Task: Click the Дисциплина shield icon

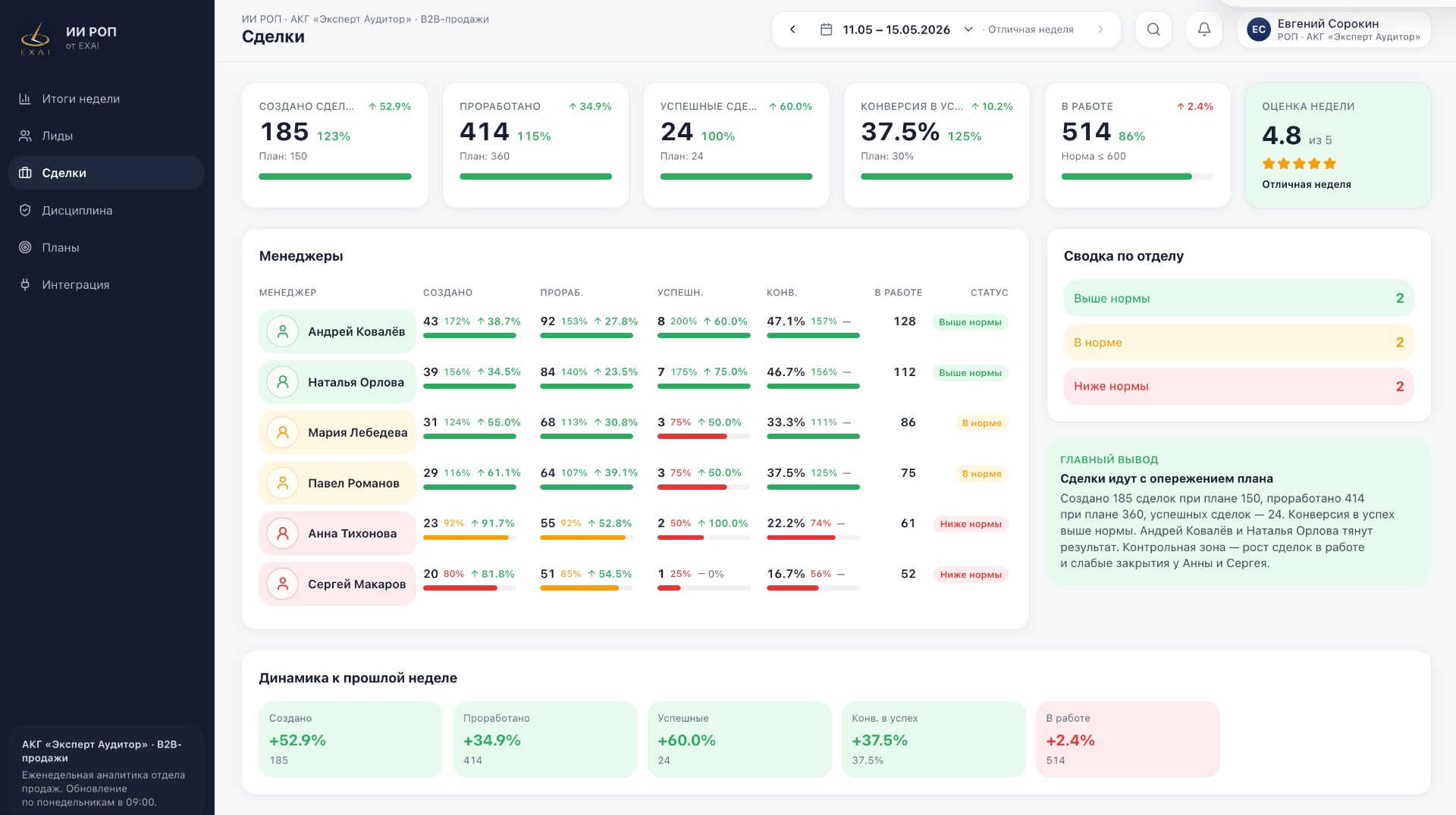Action: pyautogui.click(x=25, y=210)
